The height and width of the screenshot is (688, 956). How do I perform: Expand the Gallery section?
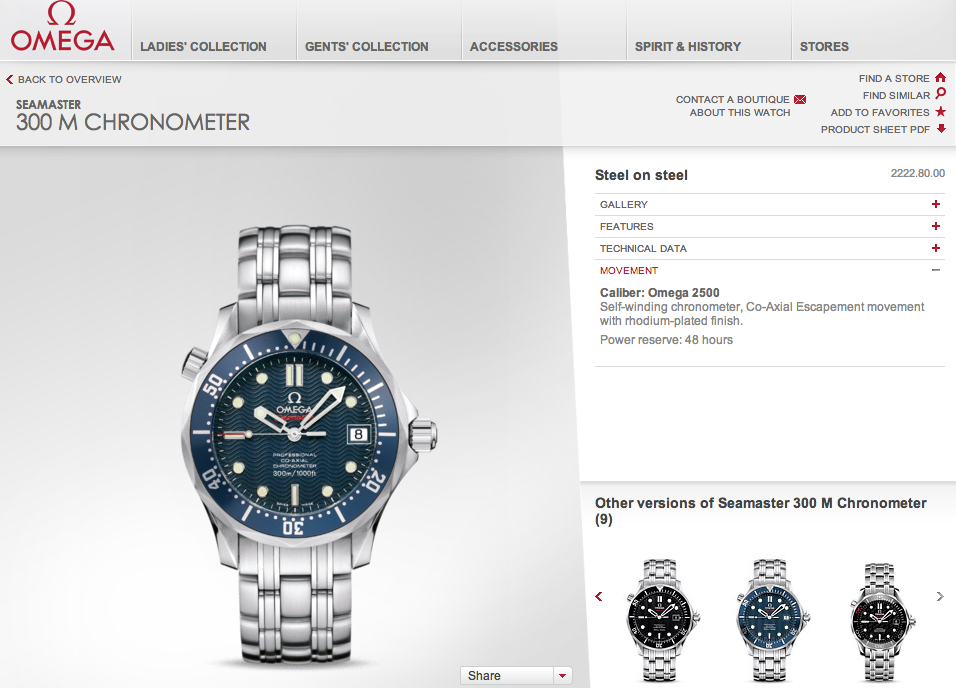pos(769,204)
